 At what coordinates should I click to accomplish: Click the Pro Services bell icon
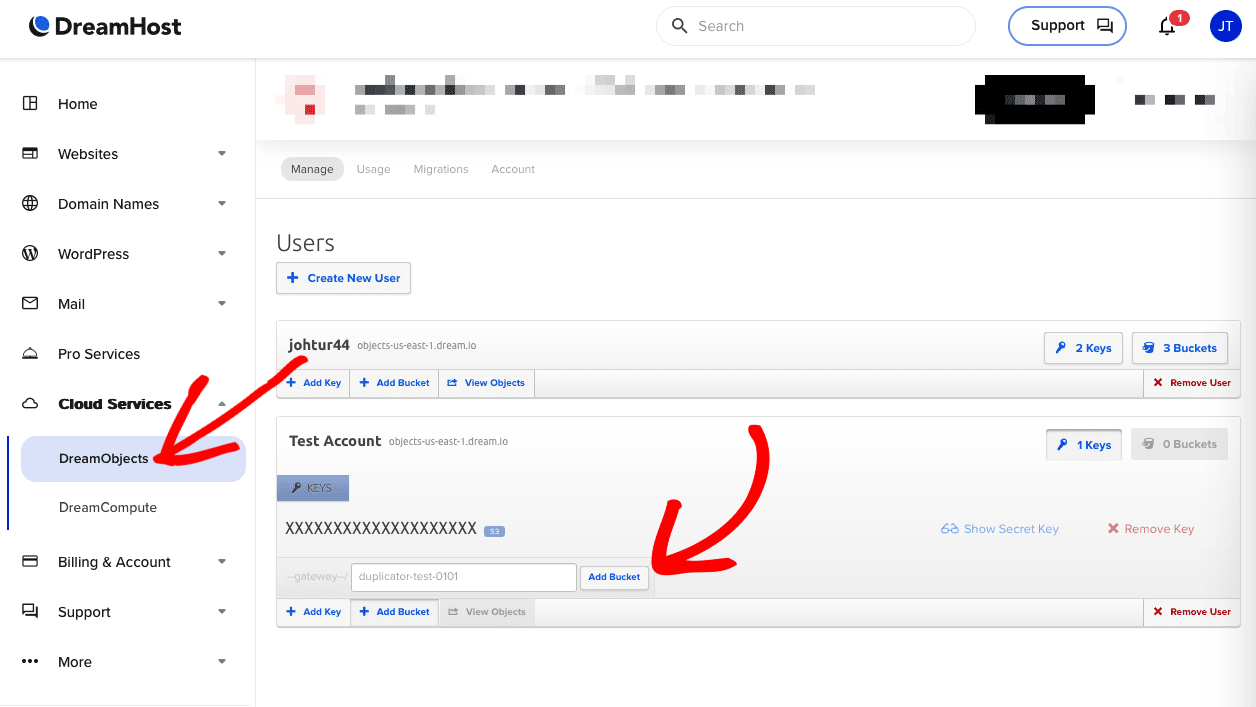click(x=30, y=354)
